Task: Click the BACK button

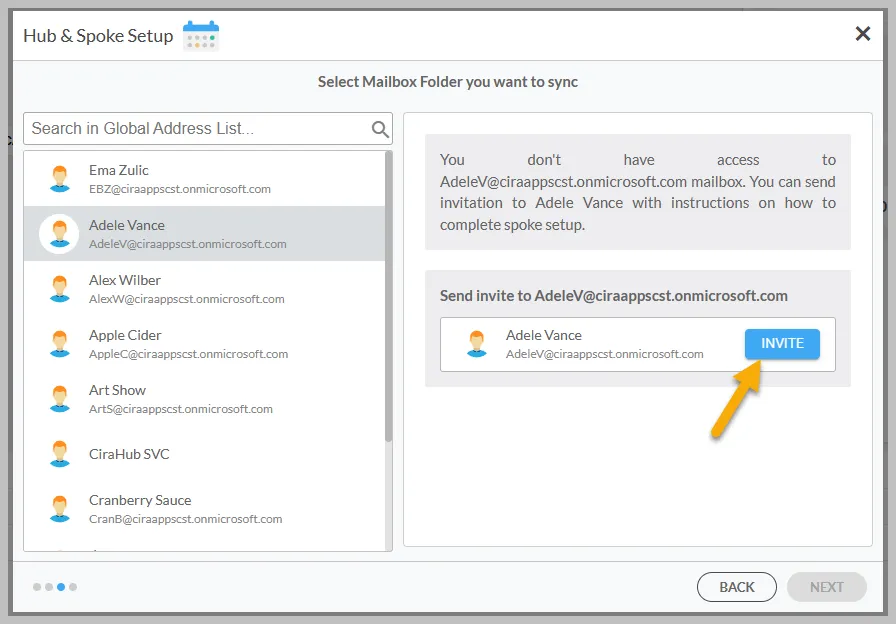Action: point(737,587)
